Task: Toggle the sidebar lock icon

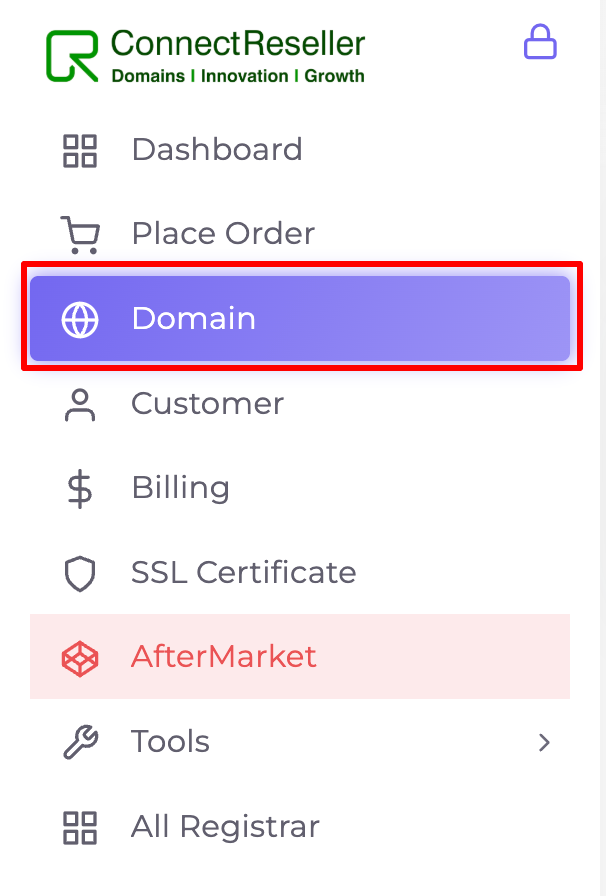Action: [540, 42]
